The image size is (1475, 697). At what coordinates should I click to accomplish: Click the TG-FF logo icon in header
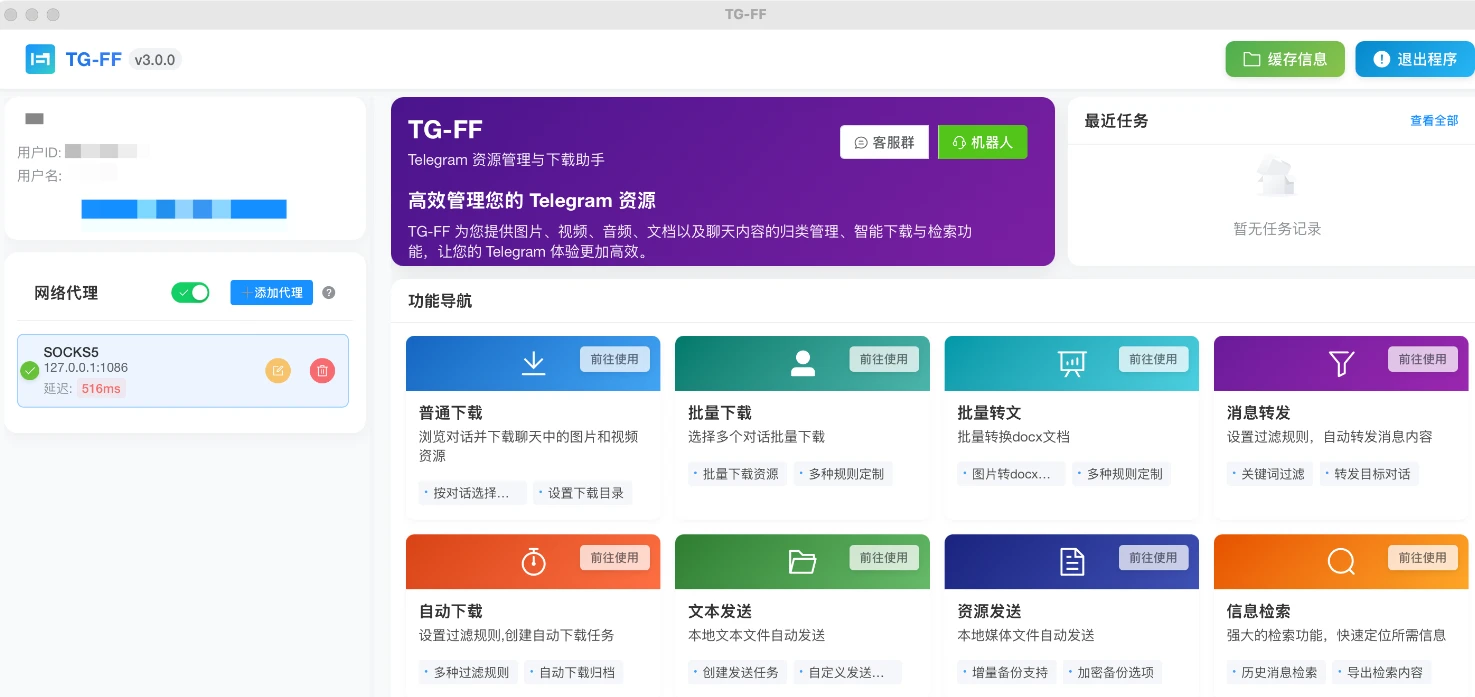40,59
